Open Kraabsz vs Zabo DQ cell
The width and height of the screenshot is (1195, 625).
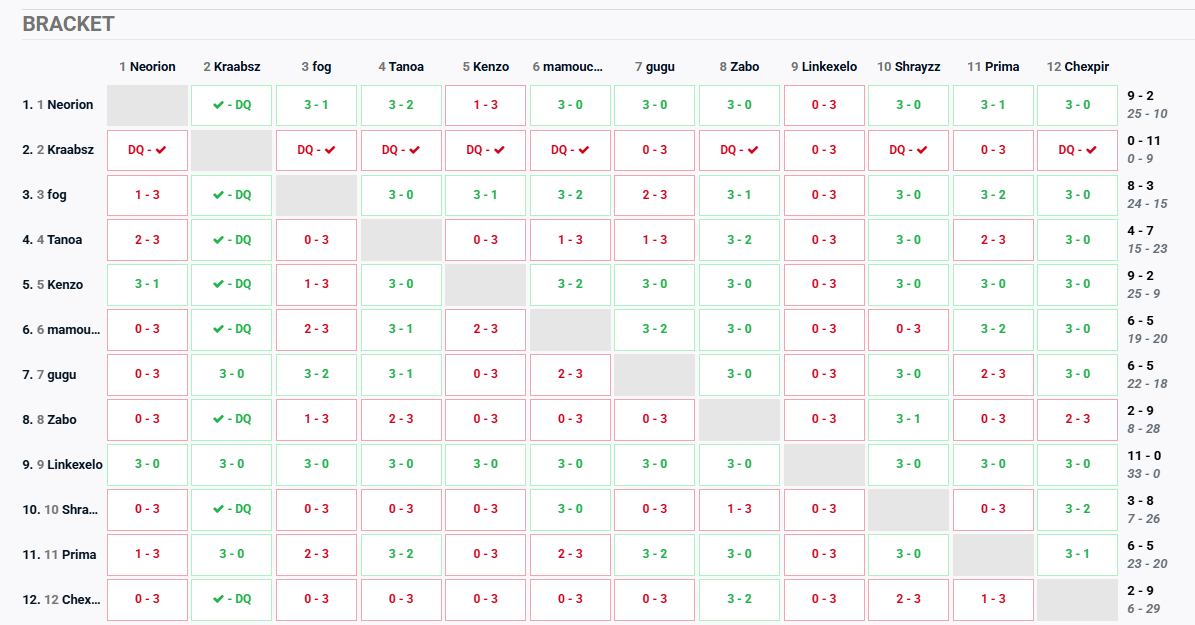pyautogui.click(x=739, y=150)
